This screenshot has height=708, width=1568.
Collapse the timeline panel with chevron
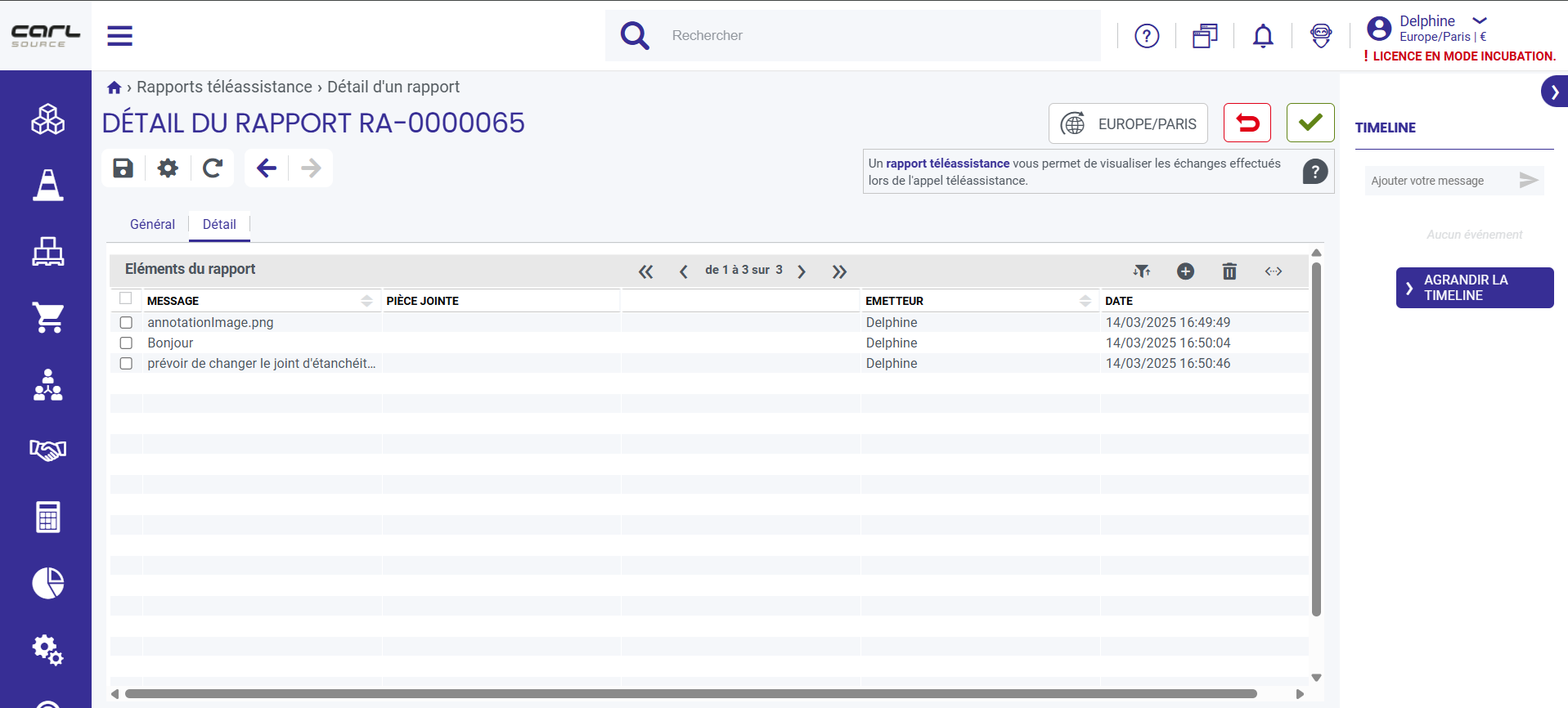1554,92
